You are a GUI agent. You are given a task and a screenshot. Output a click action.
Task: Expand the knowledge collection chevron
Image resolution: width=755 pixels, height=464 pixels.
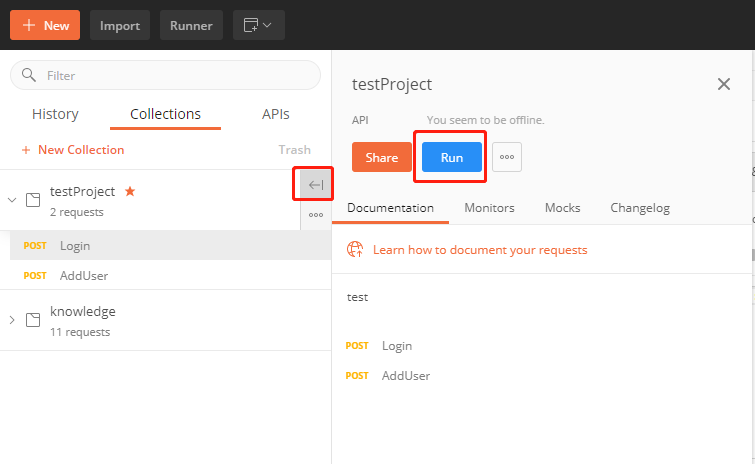tap(12, 320)
